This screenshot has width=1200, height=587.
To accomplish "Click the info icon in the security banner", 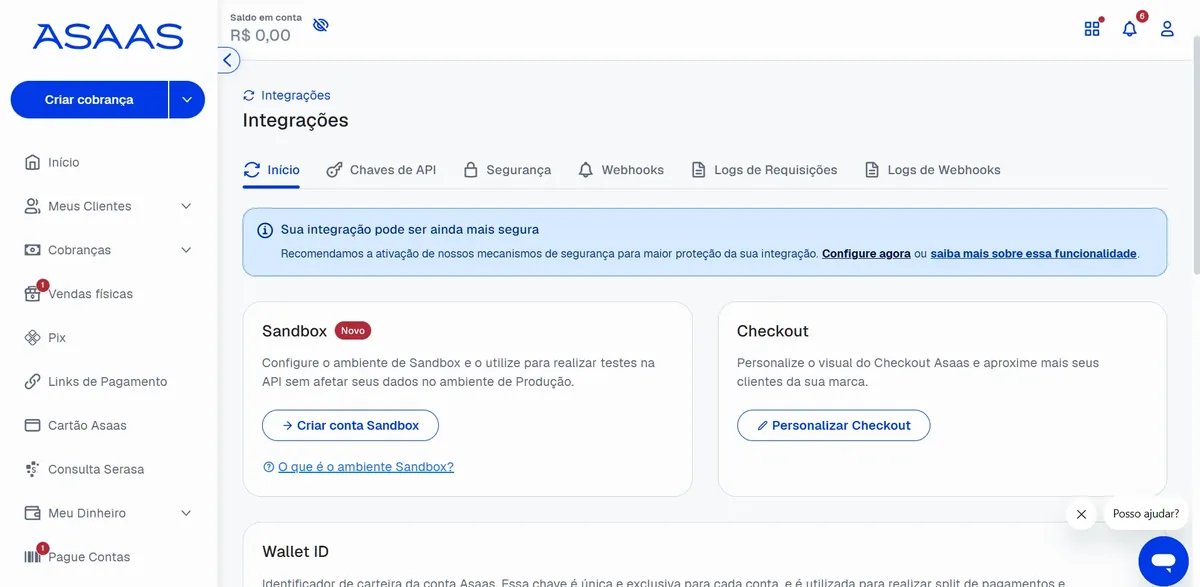I will click(x=265, y=230).
